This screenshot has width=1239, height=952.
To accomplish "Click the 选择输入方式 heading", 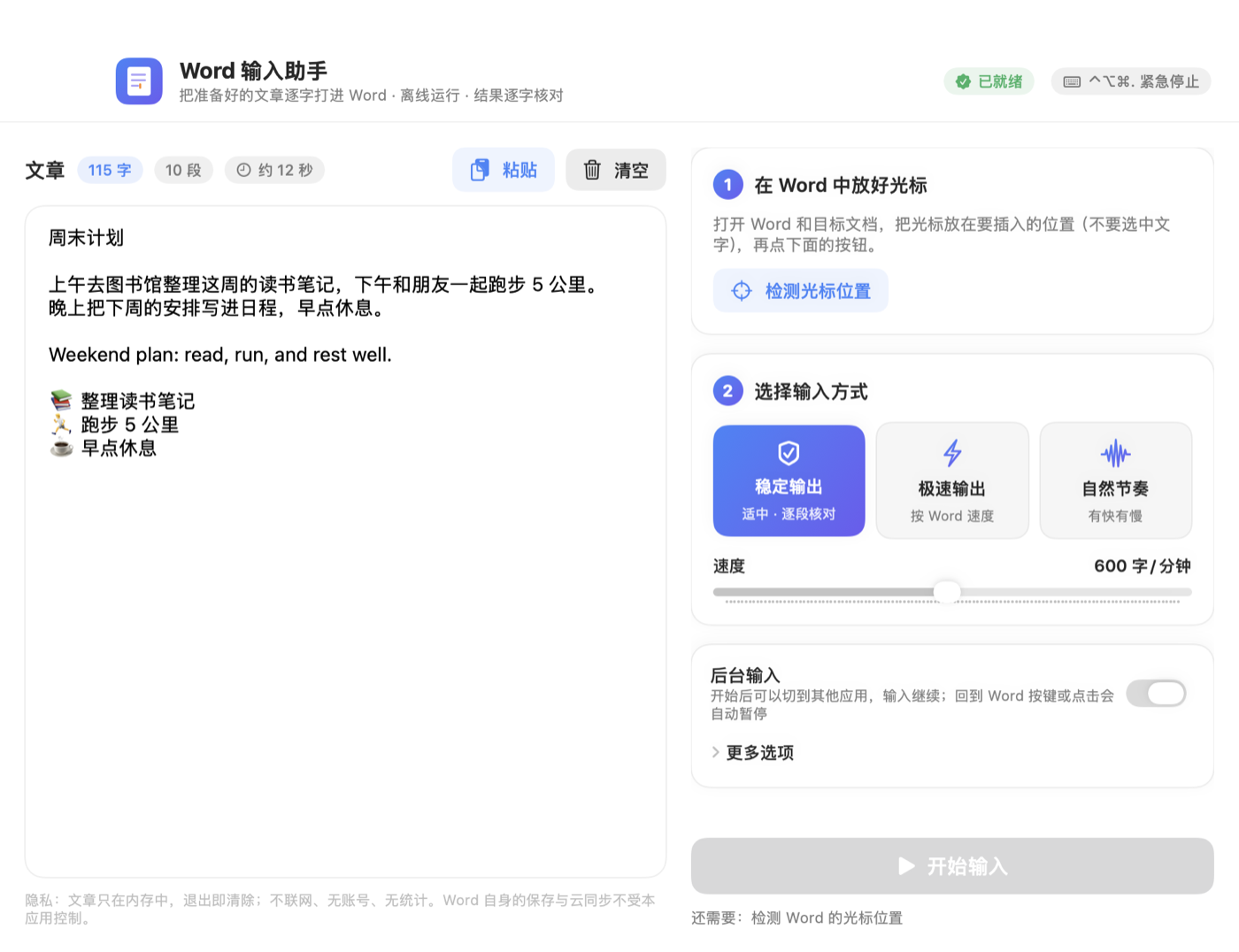I will coord(811,391).
